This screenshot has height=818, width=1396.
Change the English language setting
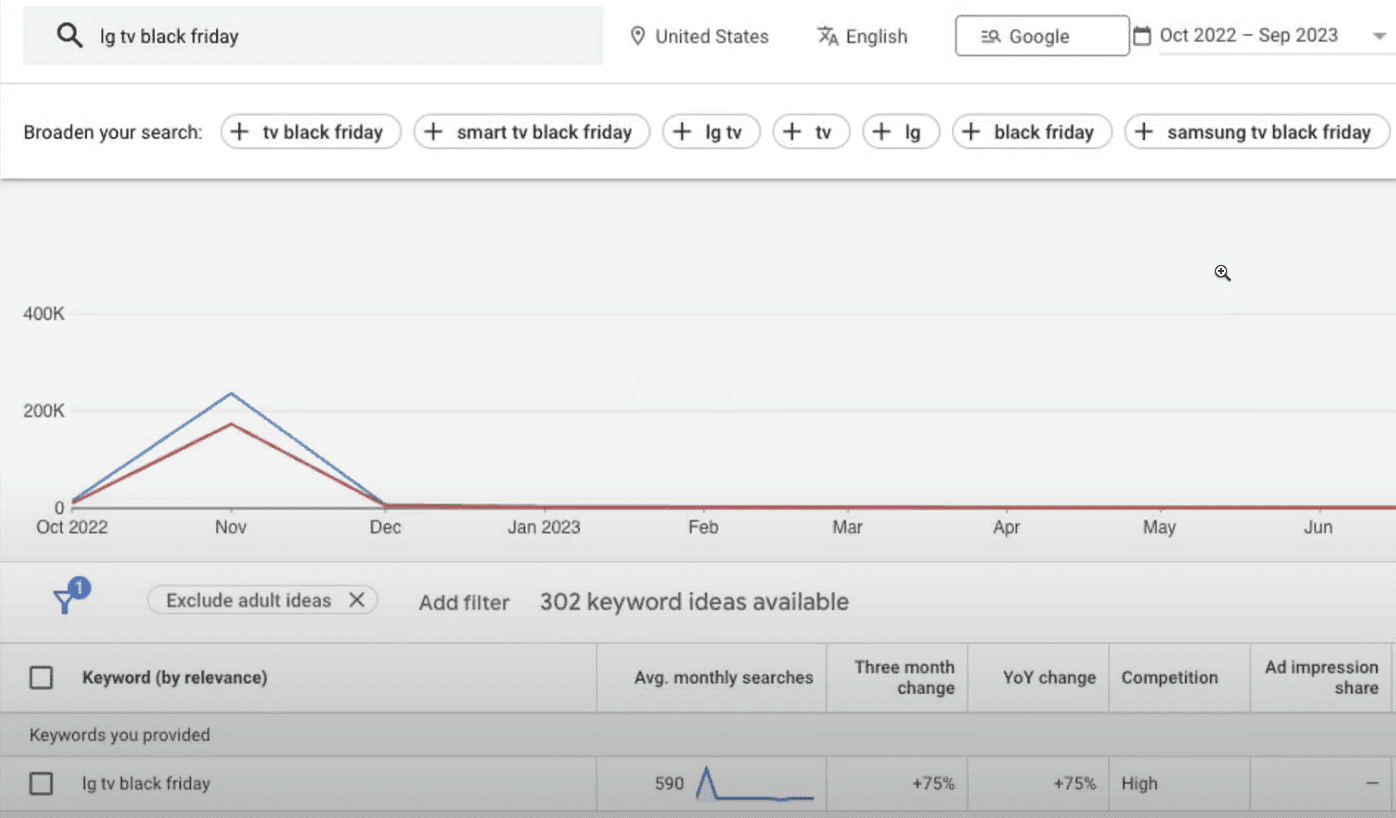(x=862, y=36)
